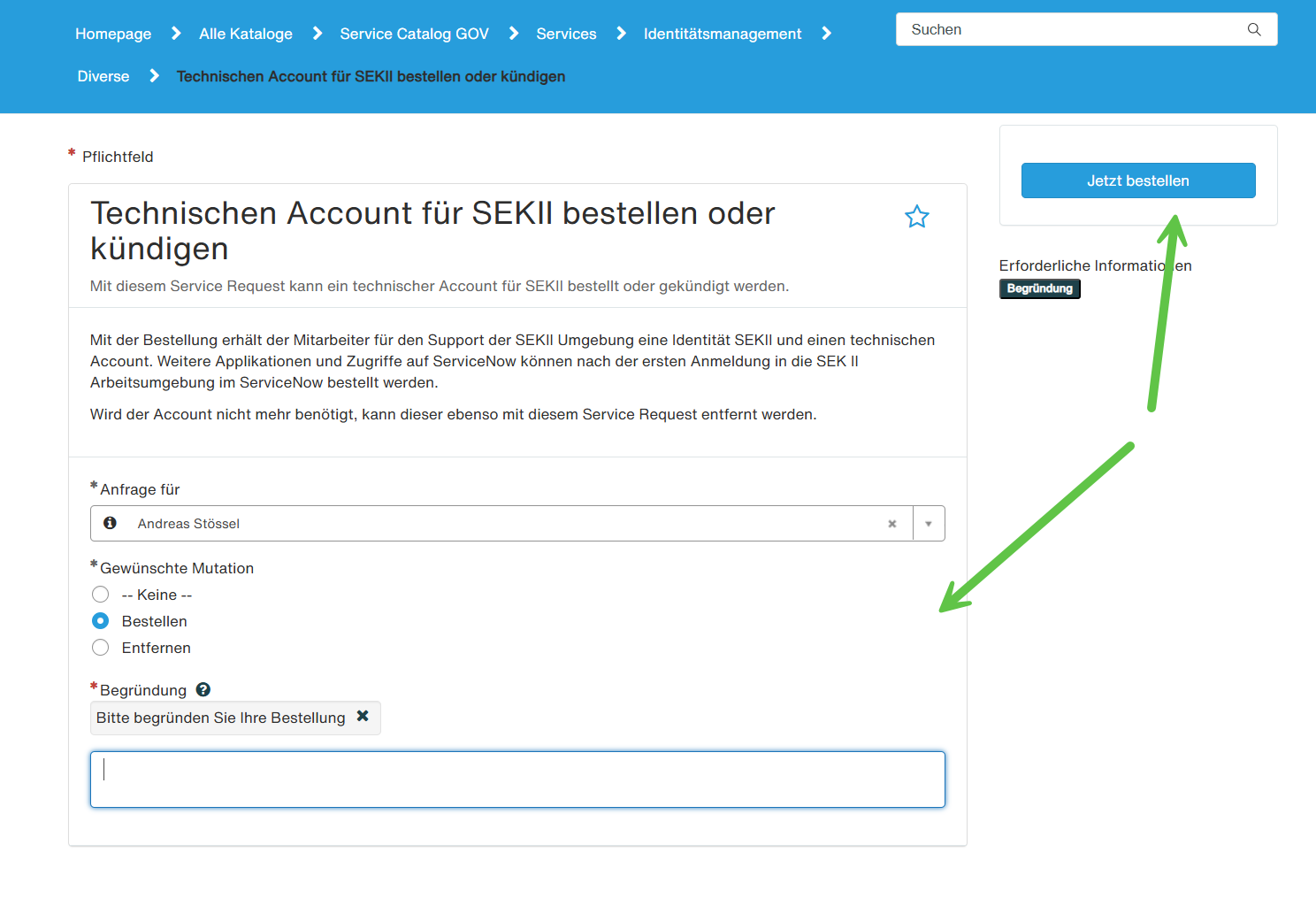The width and height of the screenshot is (1316, 914).
Task: Add item to favorites with star icon
Action: tap(917, 217)
